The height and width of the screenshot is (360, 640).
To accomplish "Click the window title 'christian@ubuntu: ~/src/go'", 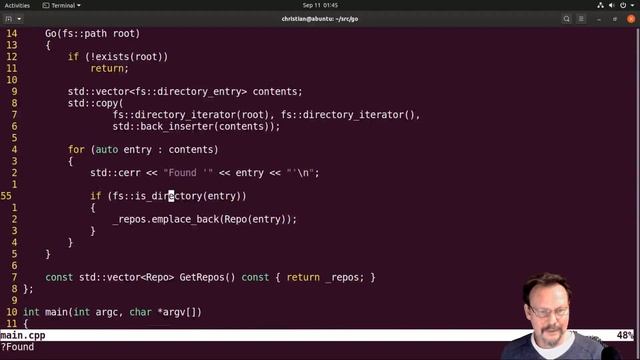I will [x=320, y=19].
